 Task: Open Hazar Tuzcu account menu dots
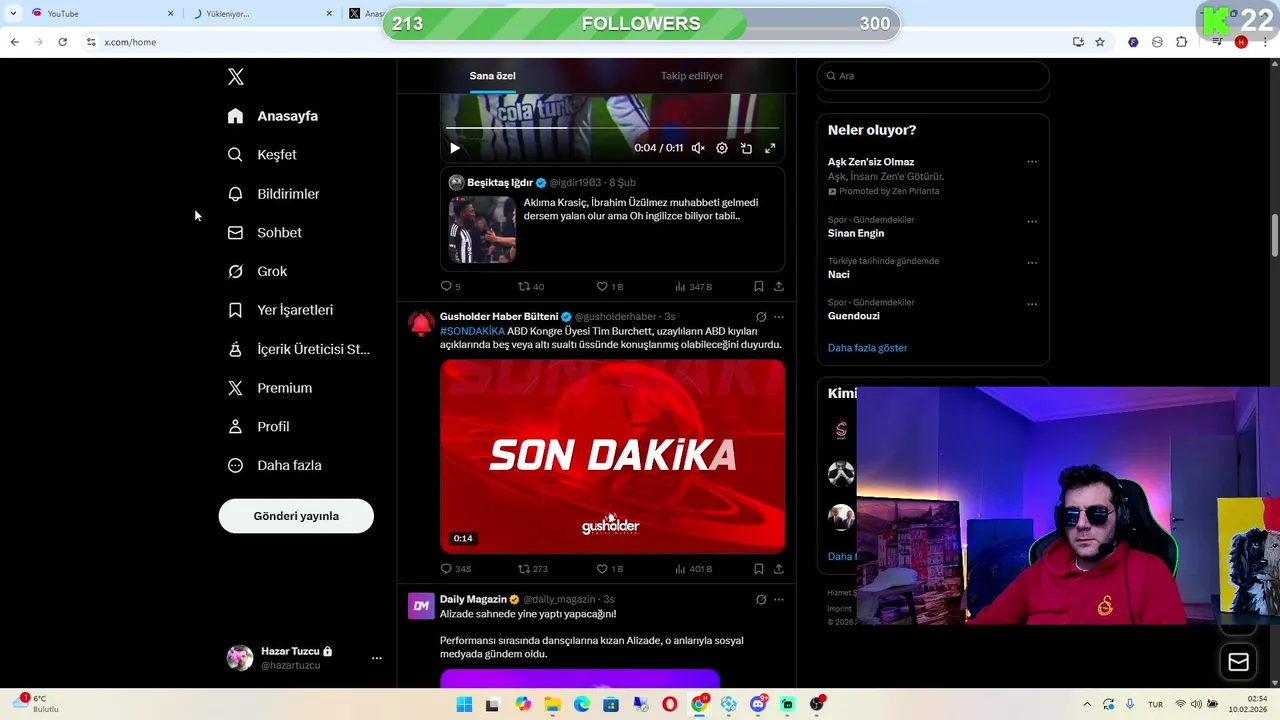(377, 658)
